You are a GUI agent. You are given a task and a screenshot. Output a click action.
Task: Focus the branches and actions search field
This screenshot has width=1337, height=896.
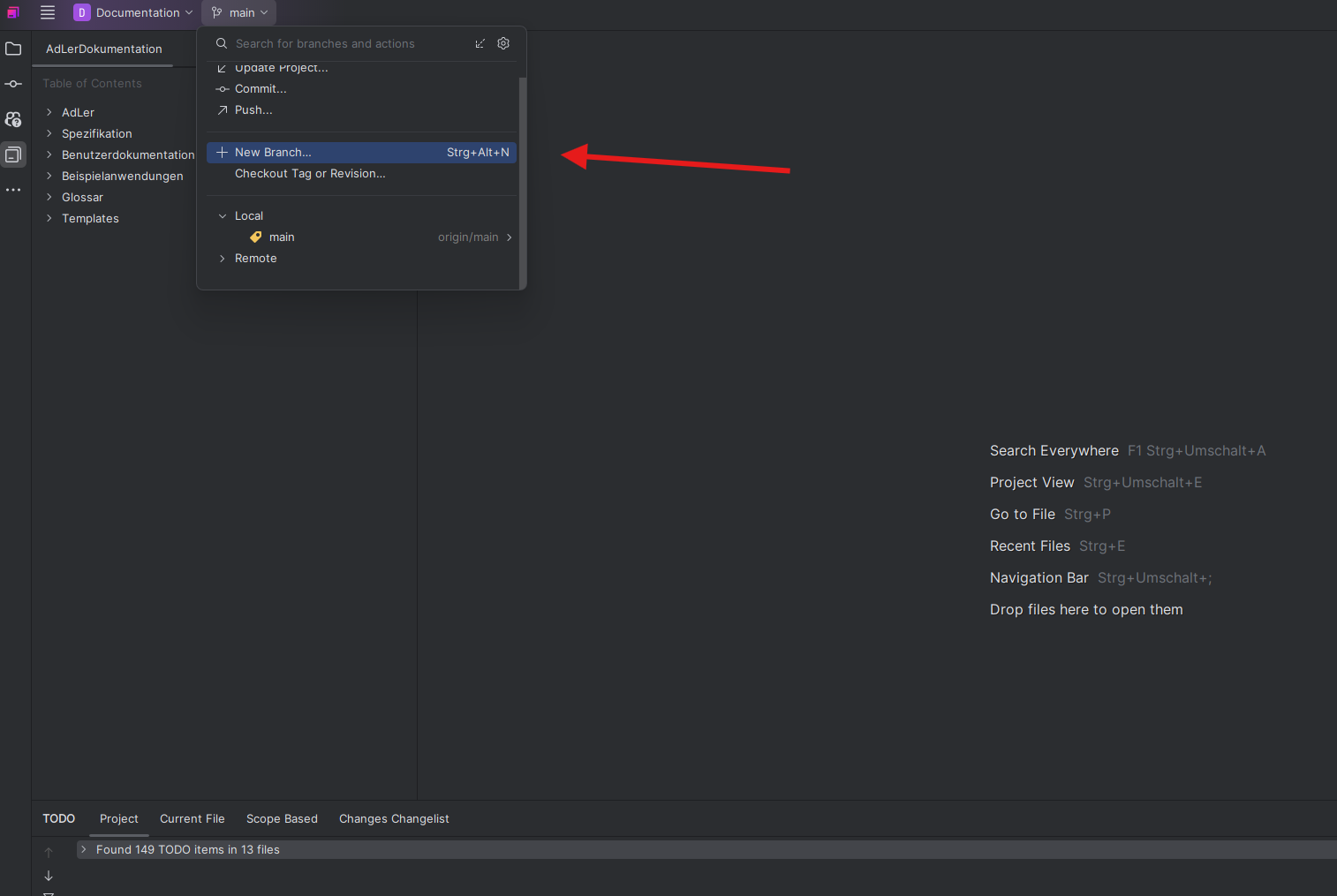point(344,43)
